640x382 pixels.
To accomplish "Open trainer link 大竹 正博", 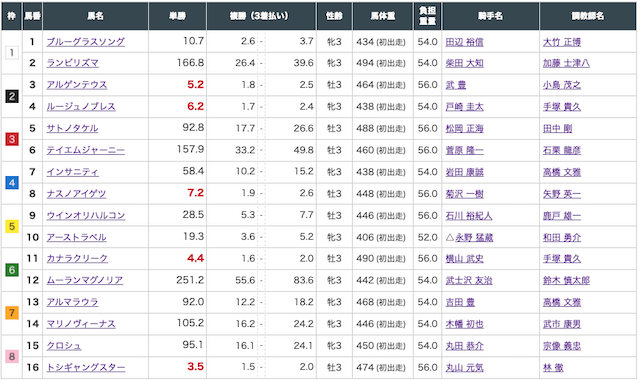I will 562,42.
